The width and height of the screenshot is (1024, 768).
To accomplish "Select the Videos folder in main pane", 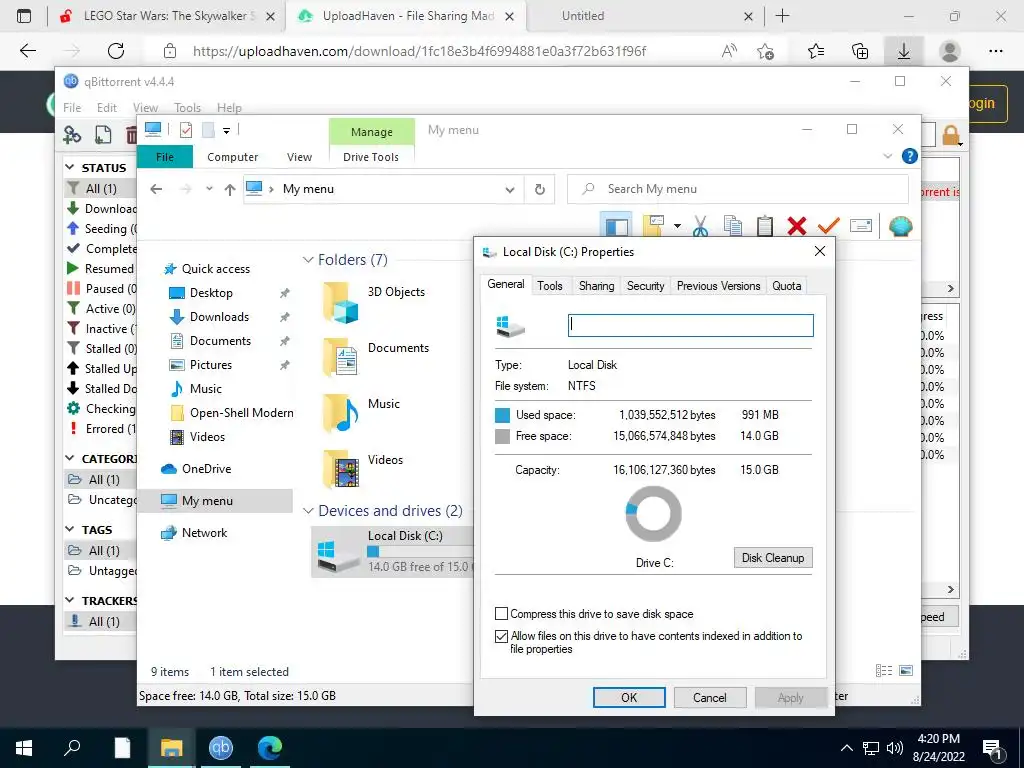I will pos(363,469).
